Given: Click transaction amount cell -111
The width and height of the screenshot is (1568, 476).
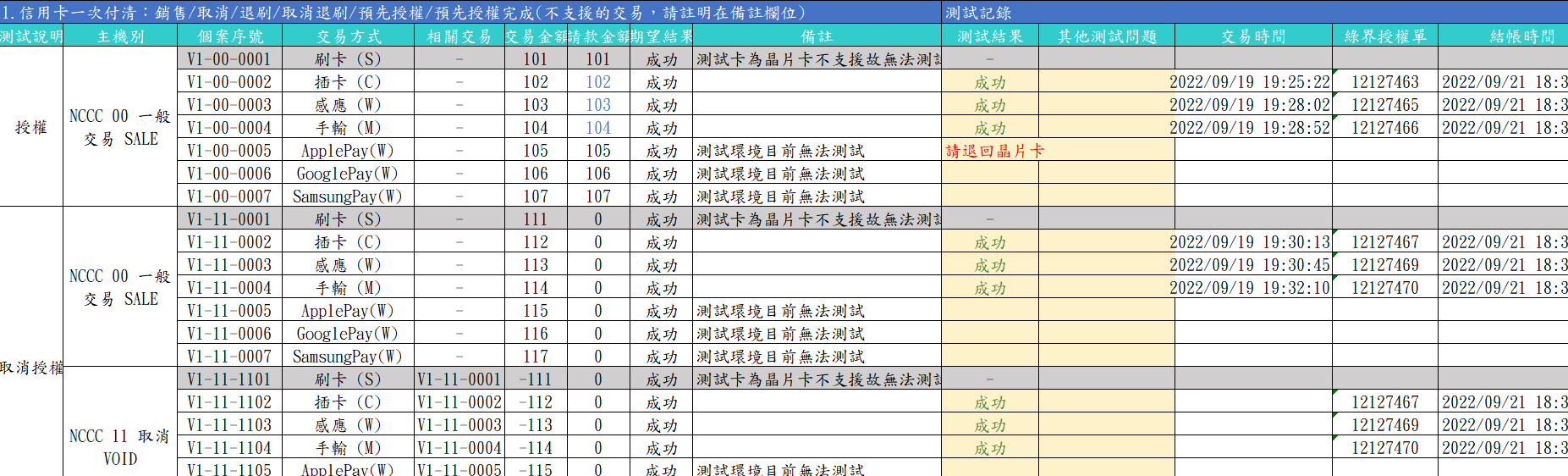Looking at the screenshot, I should [536, 379].
